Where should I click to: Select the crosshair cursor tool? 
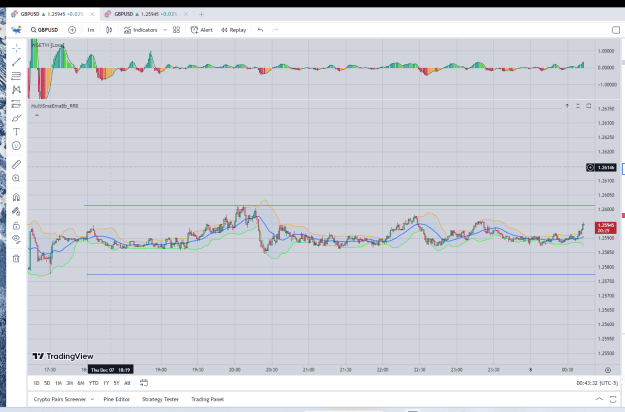point(16,48)
